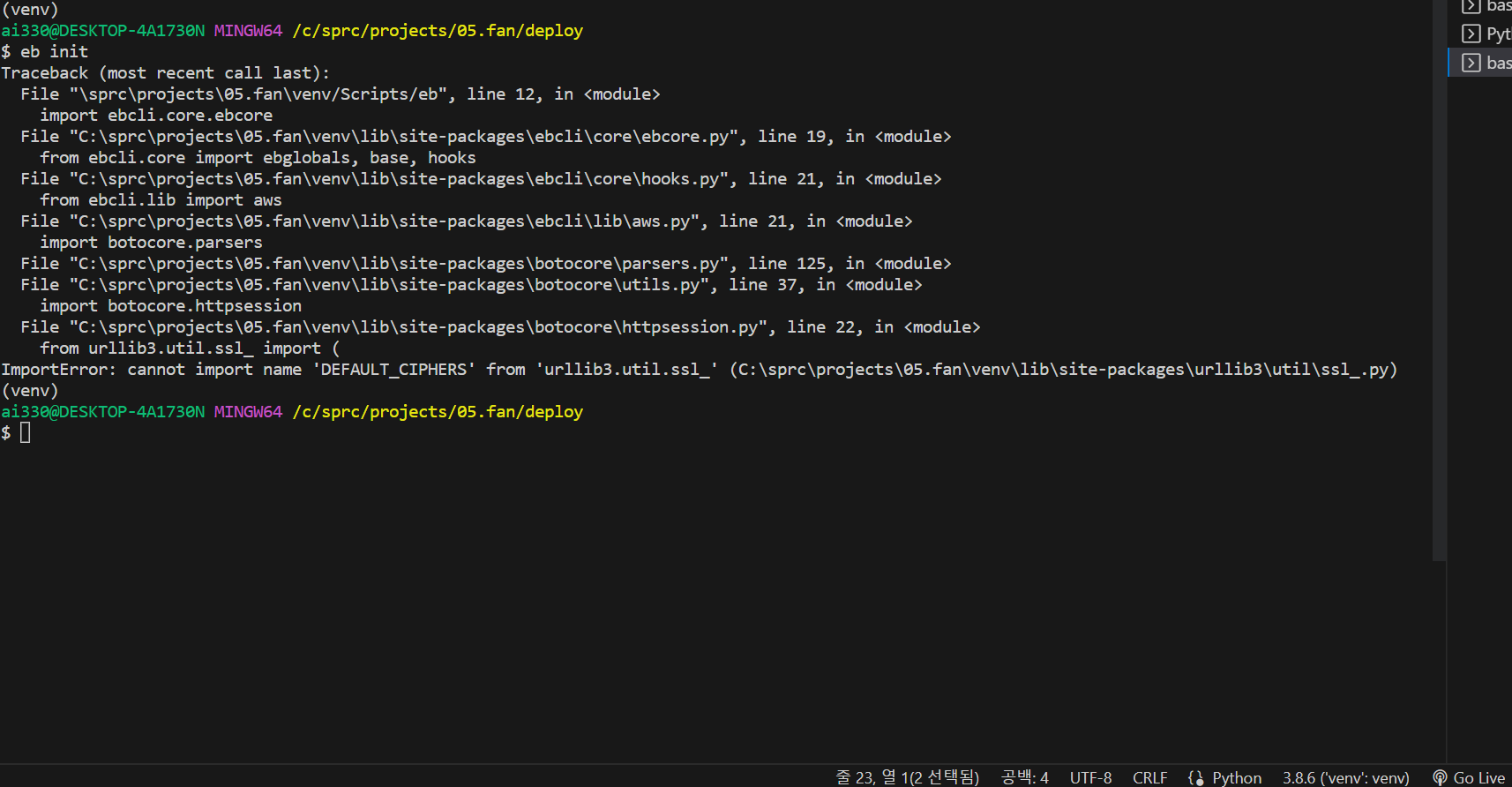Click 'from urllib3.util.ssl_ import (' line
The width and height of the screenshot is (1512, 787).
point(190,349)
